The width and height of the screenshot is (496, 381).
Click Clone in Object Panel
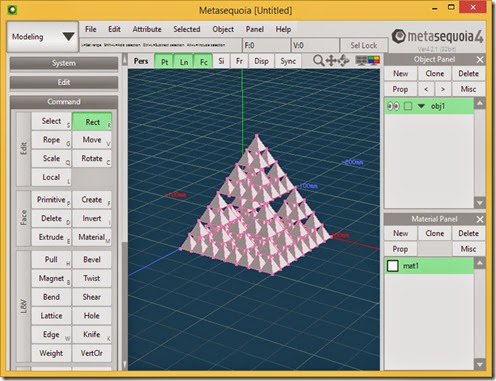tap(434, 74)
